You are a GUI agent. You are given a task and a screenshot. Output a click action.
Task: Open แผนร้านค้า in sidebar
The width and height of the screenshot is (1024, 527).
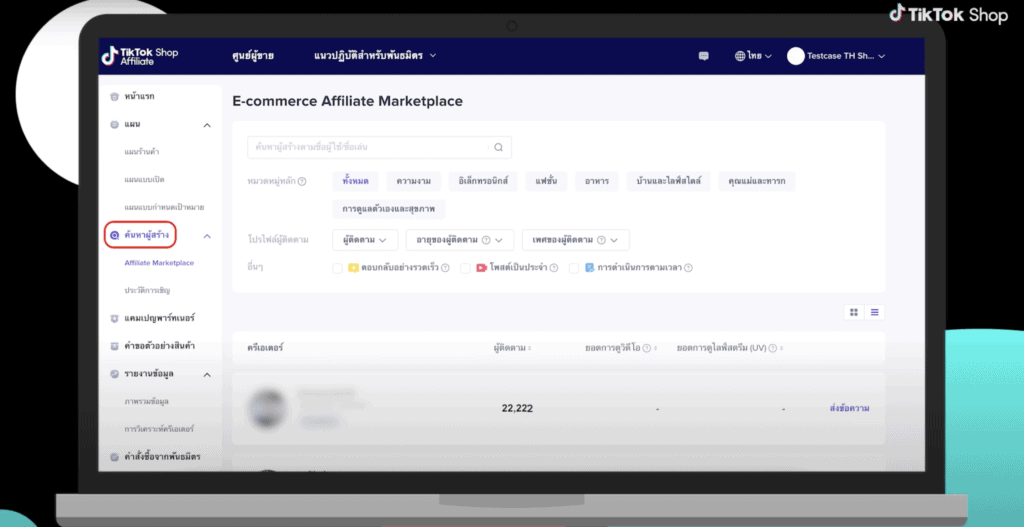[142, 152]
